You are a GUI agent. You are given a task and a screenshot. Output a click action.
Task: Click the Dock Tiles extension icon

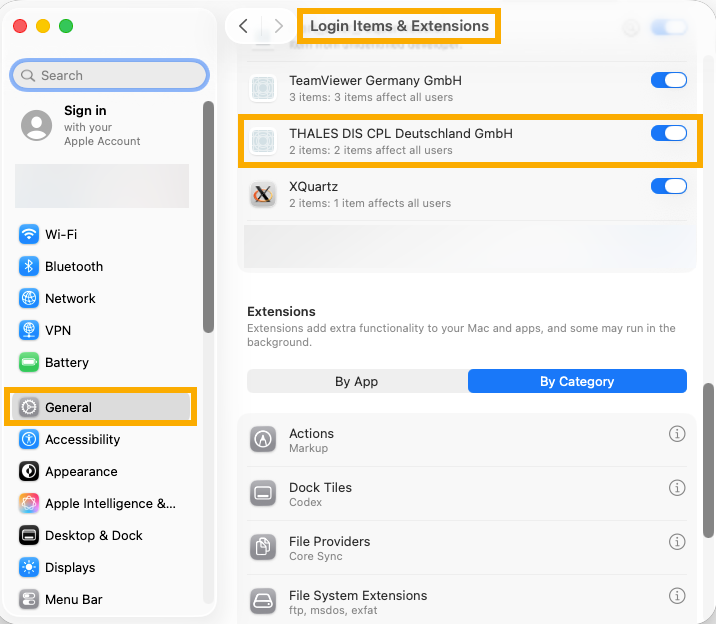tap(263, 493)
